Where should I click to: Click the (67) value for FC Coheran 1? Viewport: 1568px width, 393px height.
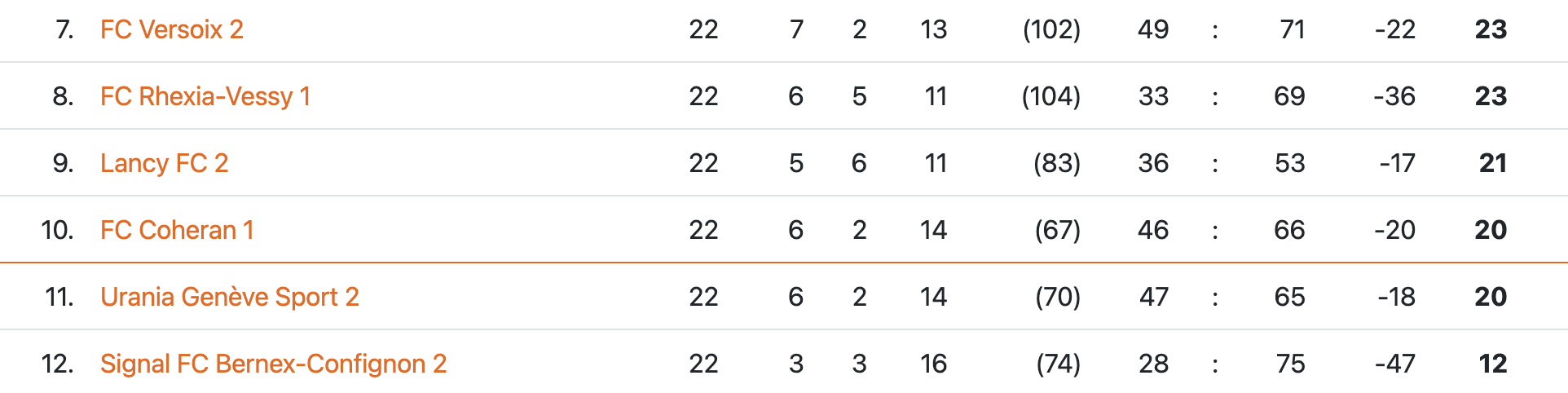[x=1057, y=231]
